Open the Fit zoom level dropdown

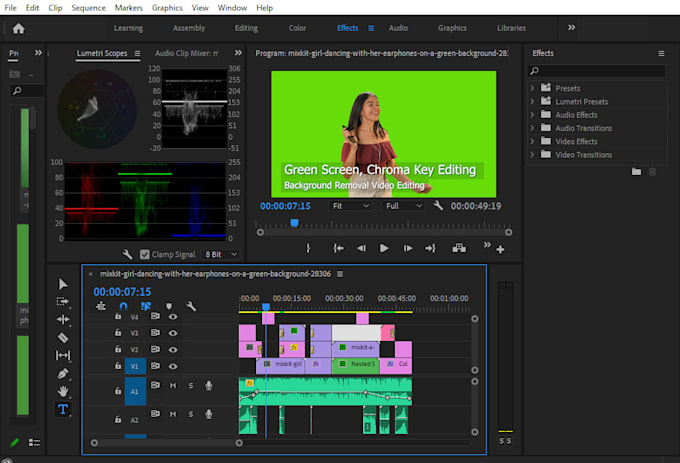(350, 206)
